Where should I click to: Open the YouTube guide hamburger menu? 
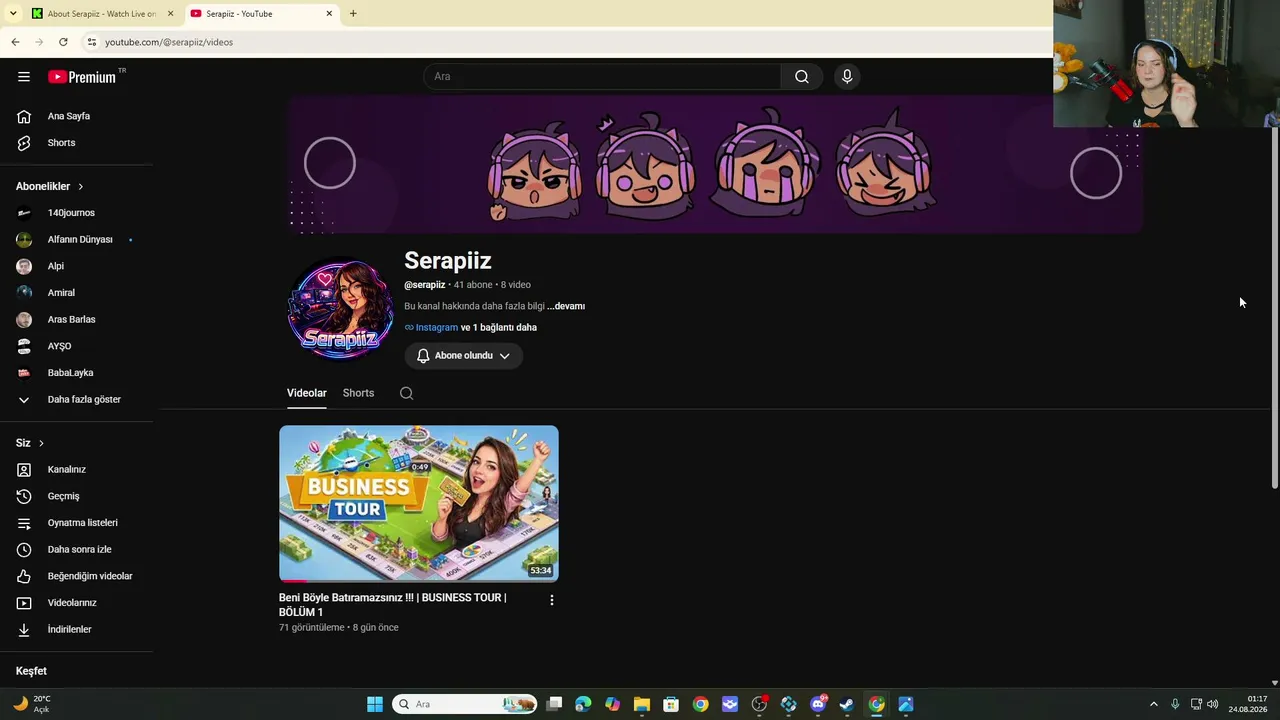[x=24, y=77]
